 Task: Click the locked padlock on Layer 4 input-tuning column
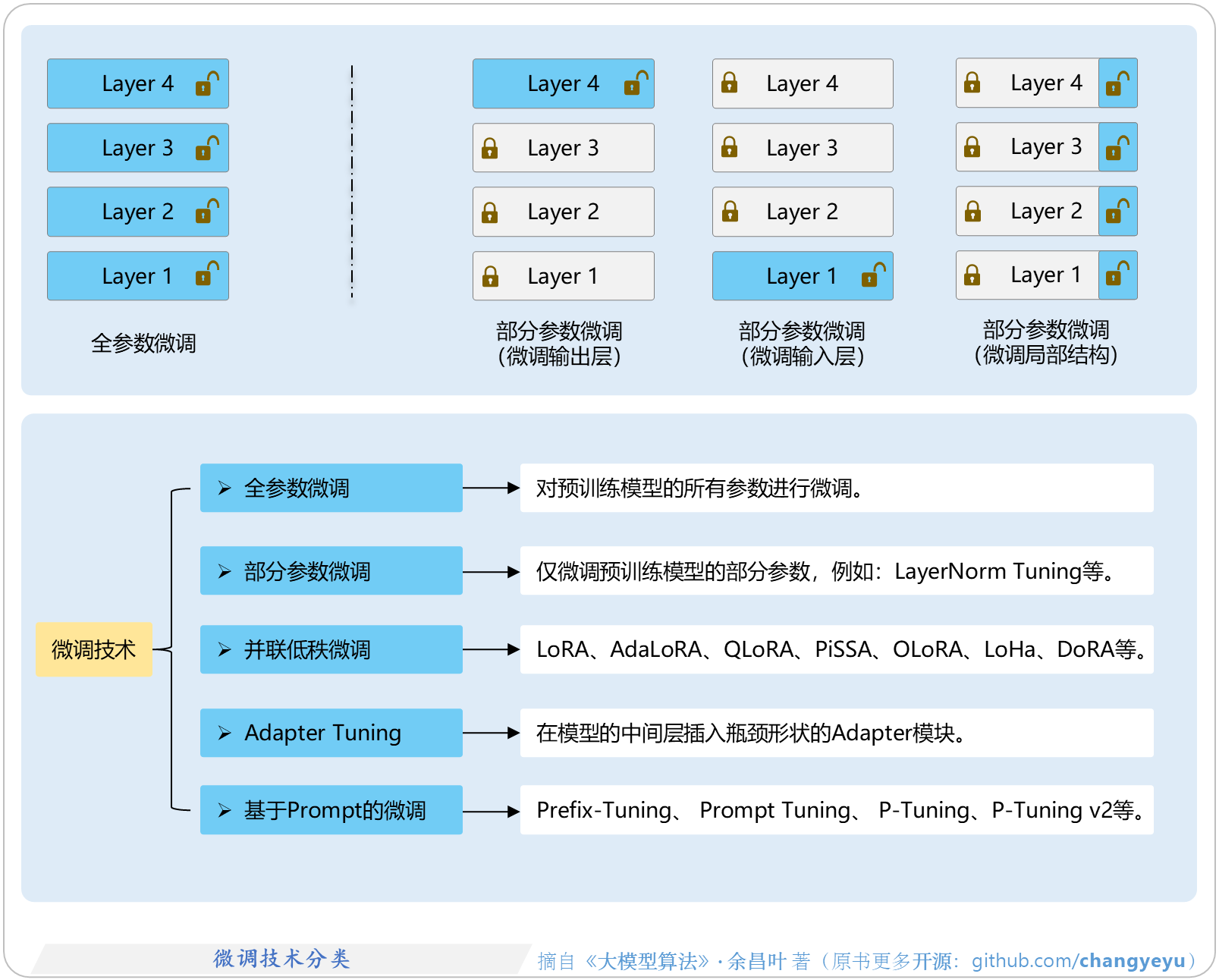click(730, 83)
